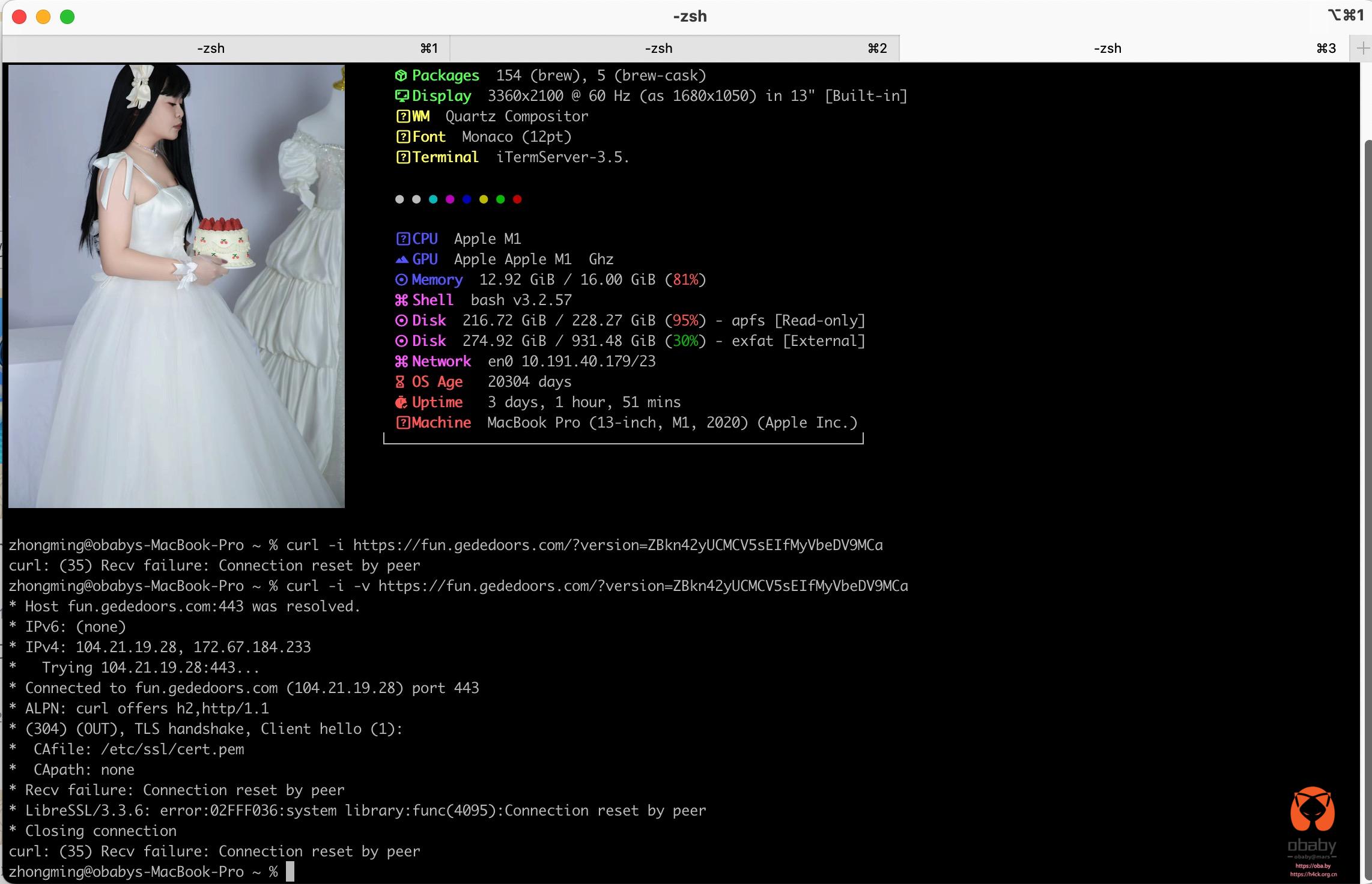Image resolution: width=1372 pixels, height=884 pixels.
Task: Click '3 days, 1 hour, 51 mins' uptime
Action: (584, 402)
